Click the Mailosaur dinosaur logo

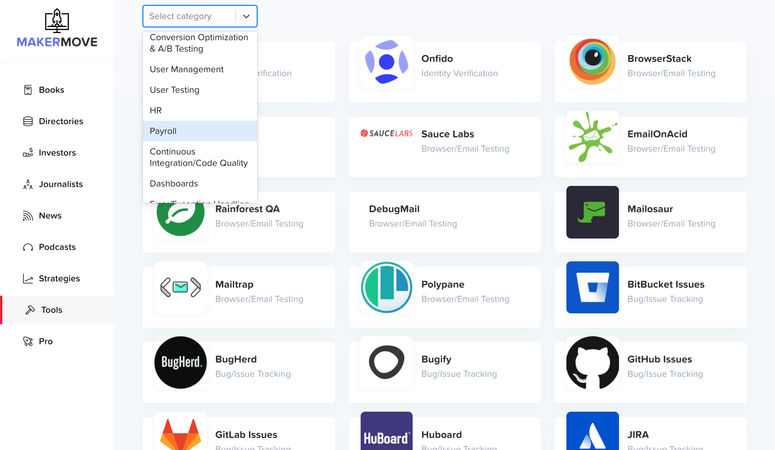592,212
